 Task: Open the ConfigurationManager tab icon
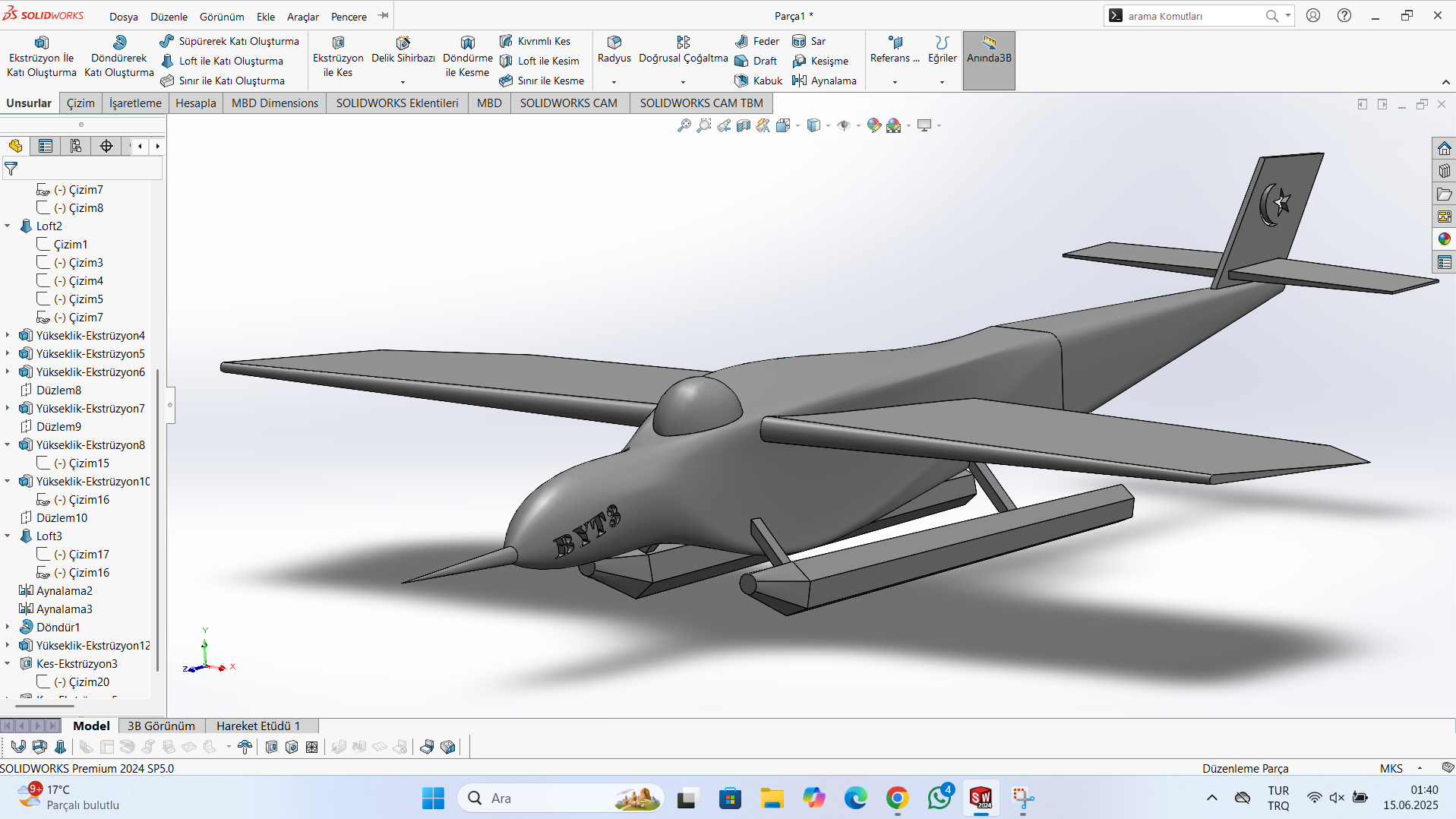pyautogui.click(x=76, y=146)
